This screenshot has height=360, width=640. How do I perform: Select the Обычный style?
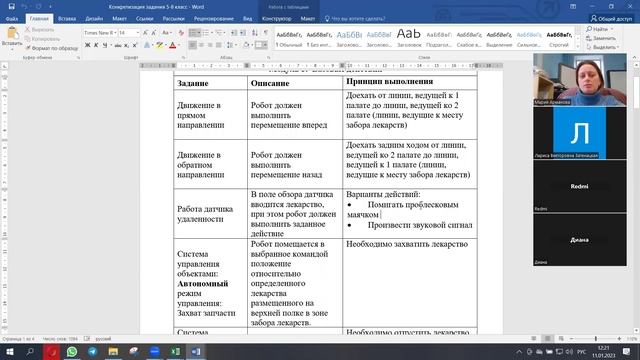coord(289,39)
